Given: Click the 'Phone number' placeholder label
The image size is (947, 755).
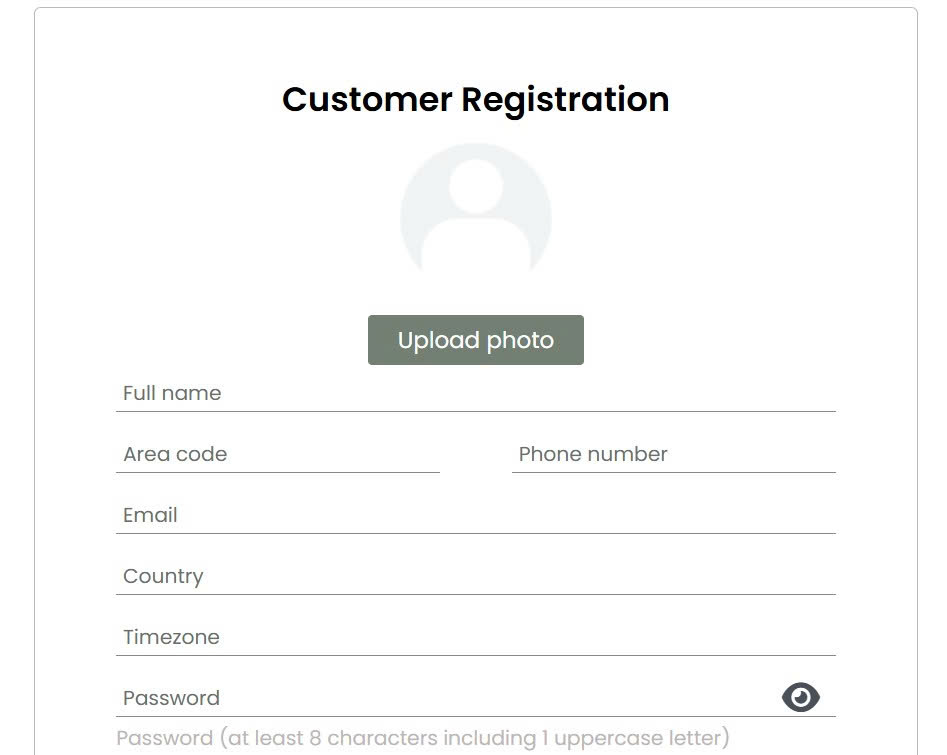Looking at the screenshot, I should coord(593,455).
